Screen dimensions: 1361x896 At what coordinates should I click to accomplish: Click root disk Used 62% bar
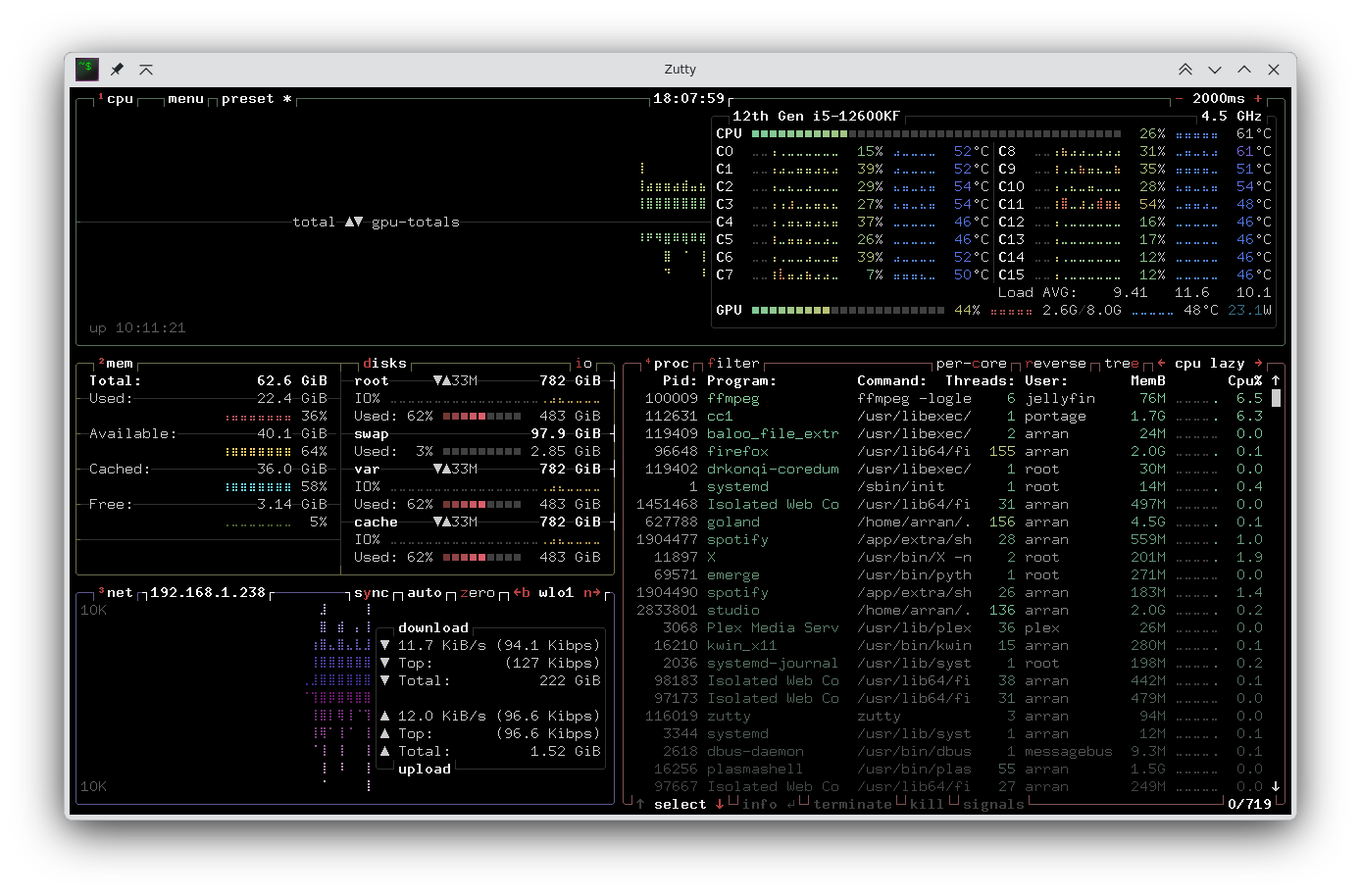pos(481,416)
